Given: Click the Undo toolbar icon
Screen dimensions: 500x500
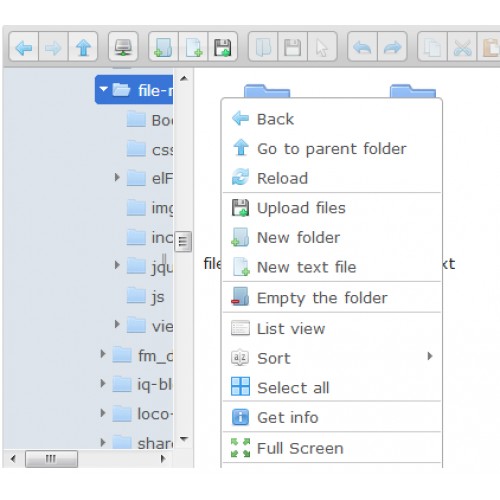Looking at the screenshot, I should point(363,47).
